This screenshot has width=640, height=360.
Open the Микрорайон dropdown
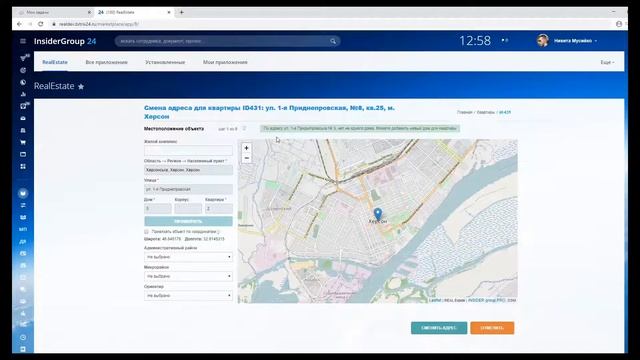pos(188,276)
